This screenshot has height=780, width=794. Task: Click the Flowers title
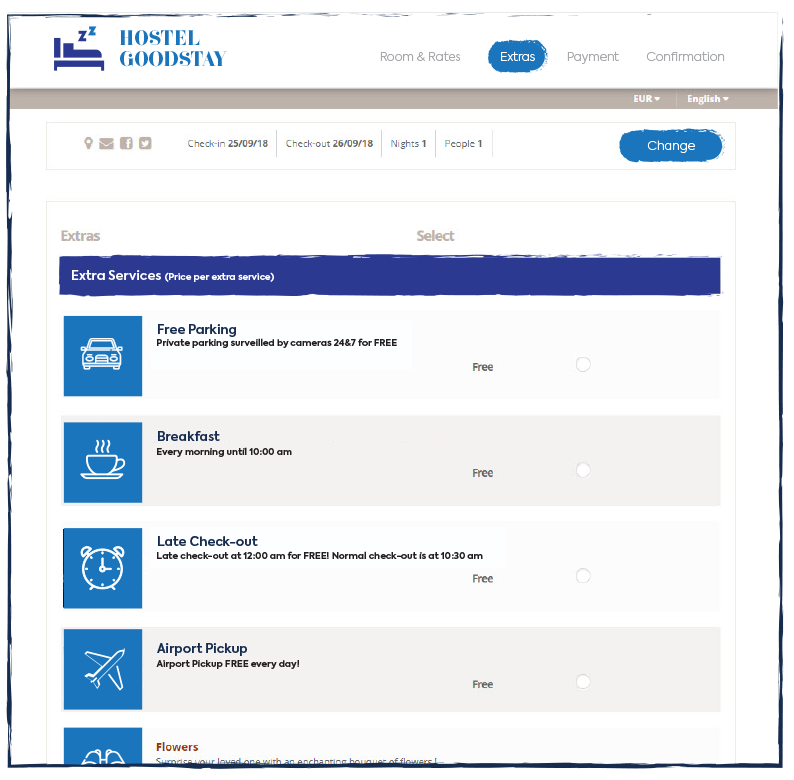[177, 747]
